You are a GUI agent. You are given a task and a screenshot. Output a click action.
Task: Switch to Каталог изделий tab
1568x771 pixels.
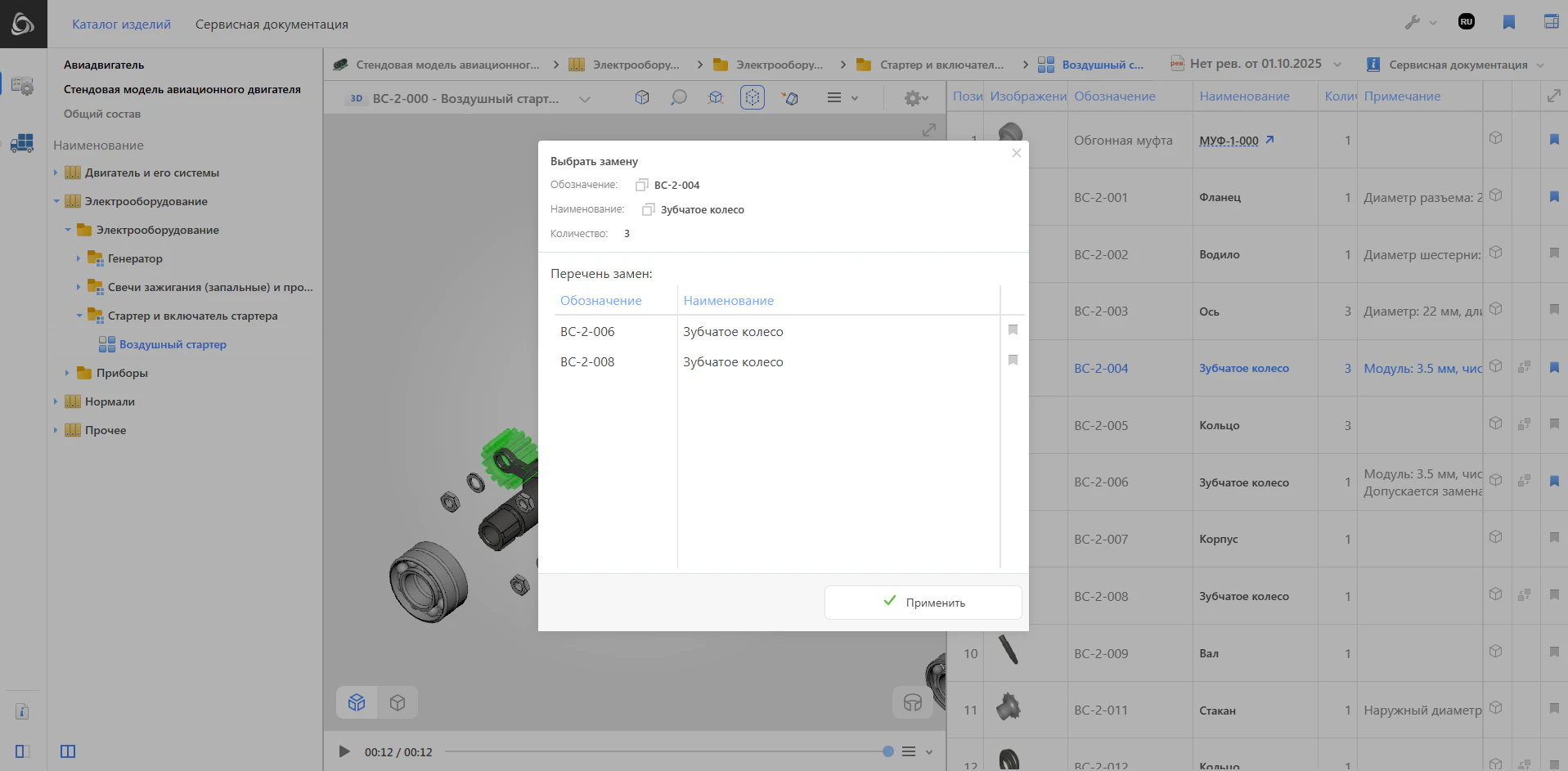[x=121, y=25]
